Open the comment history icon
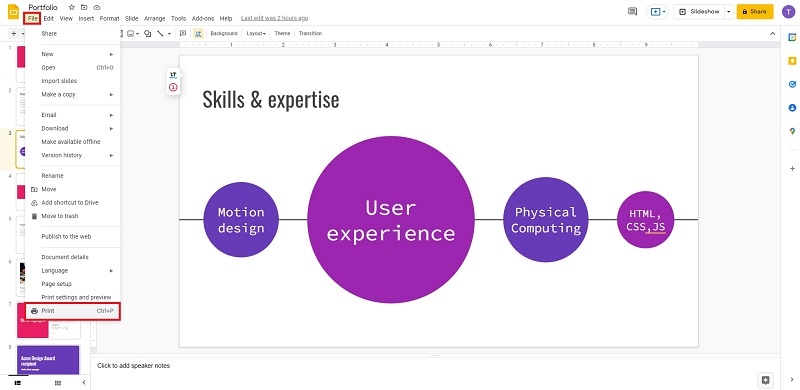Viewport: 800px width, 390px height. tap(633, 11)
